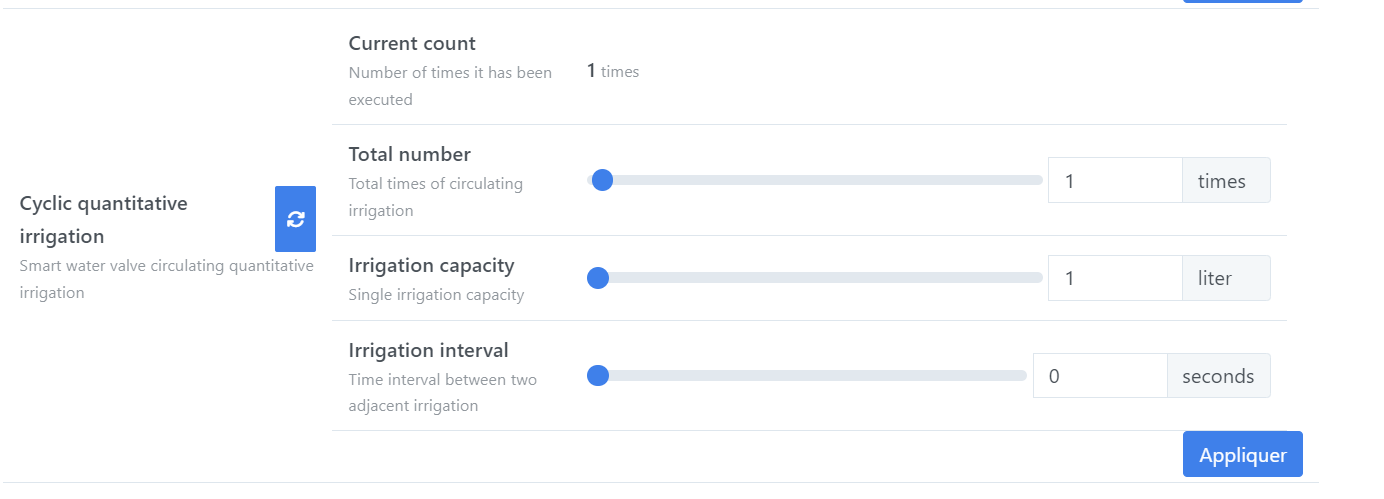Focus the Irrigation capacity liter input field

[1115, 278]
